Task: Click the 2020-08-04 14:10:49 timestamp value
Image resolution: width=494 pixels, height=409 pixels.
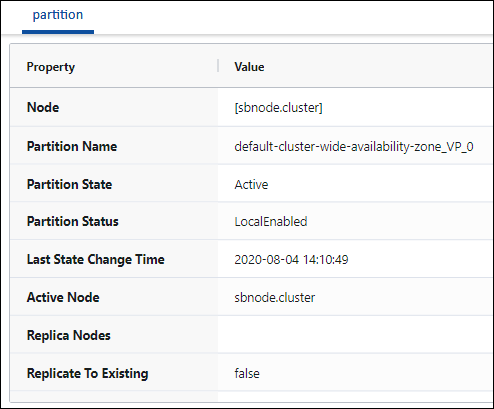Action: pyautogui.click(x=291, y=260)
